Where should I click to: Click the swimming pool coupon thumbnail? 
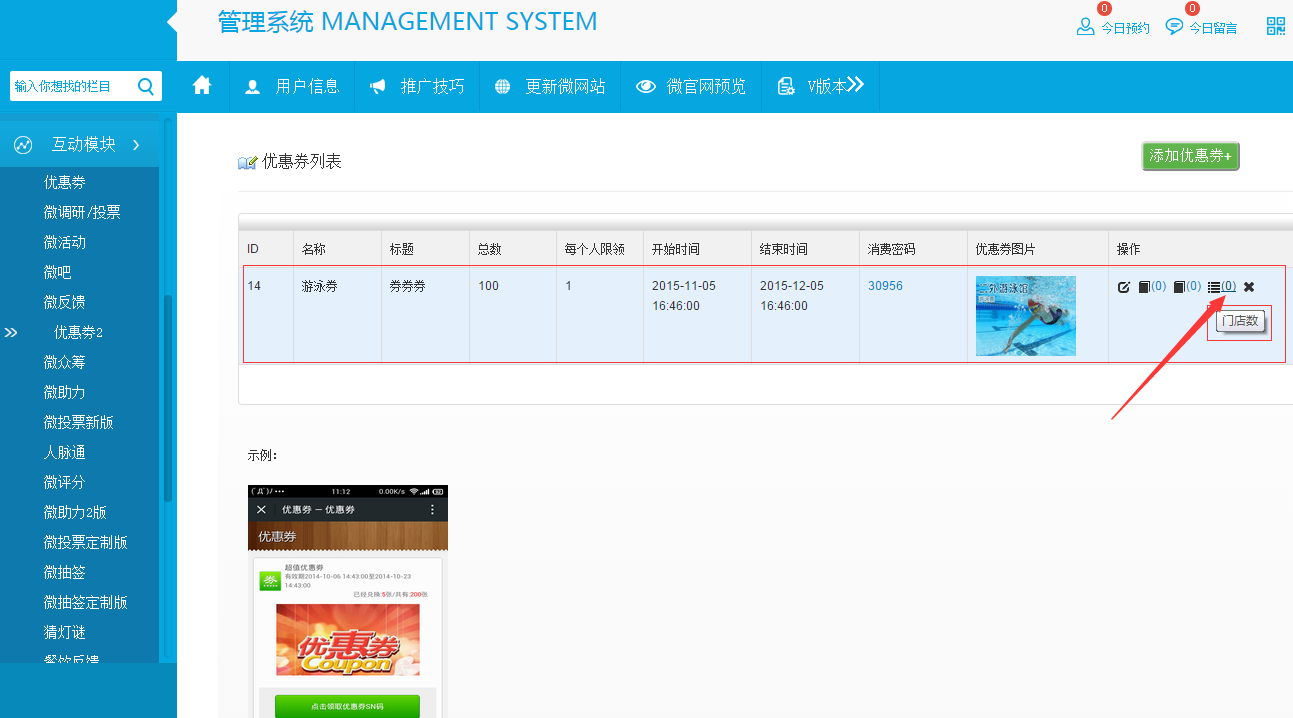(x=1025, y=316)
